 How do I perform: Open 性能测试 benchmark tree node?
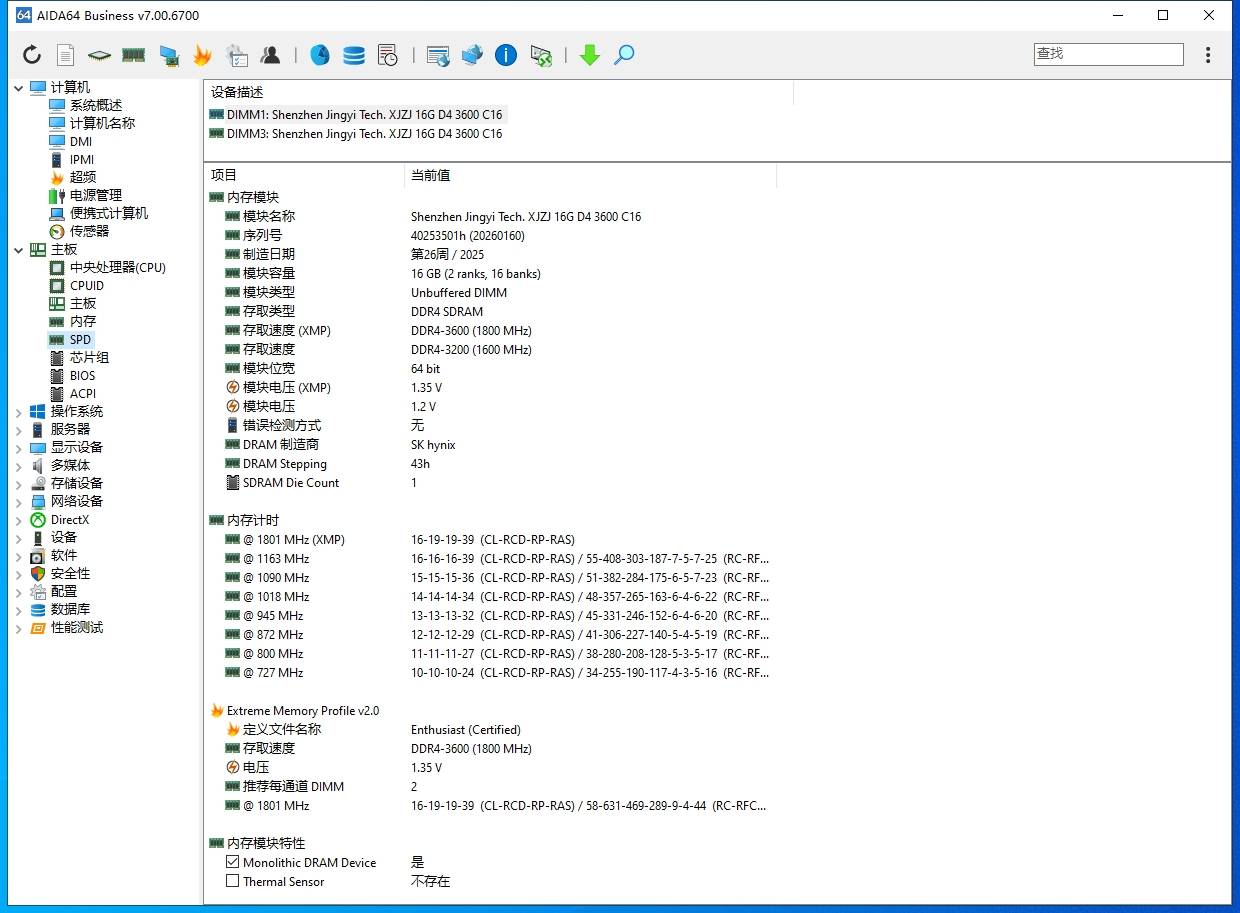tap(77, 628)
